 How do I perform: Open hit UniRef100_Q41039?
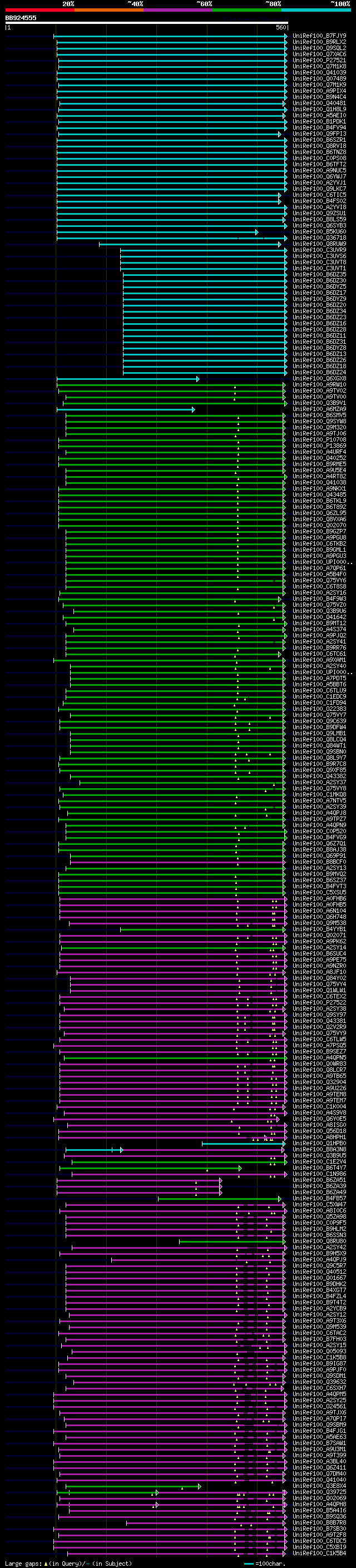(x=319, y=72)
